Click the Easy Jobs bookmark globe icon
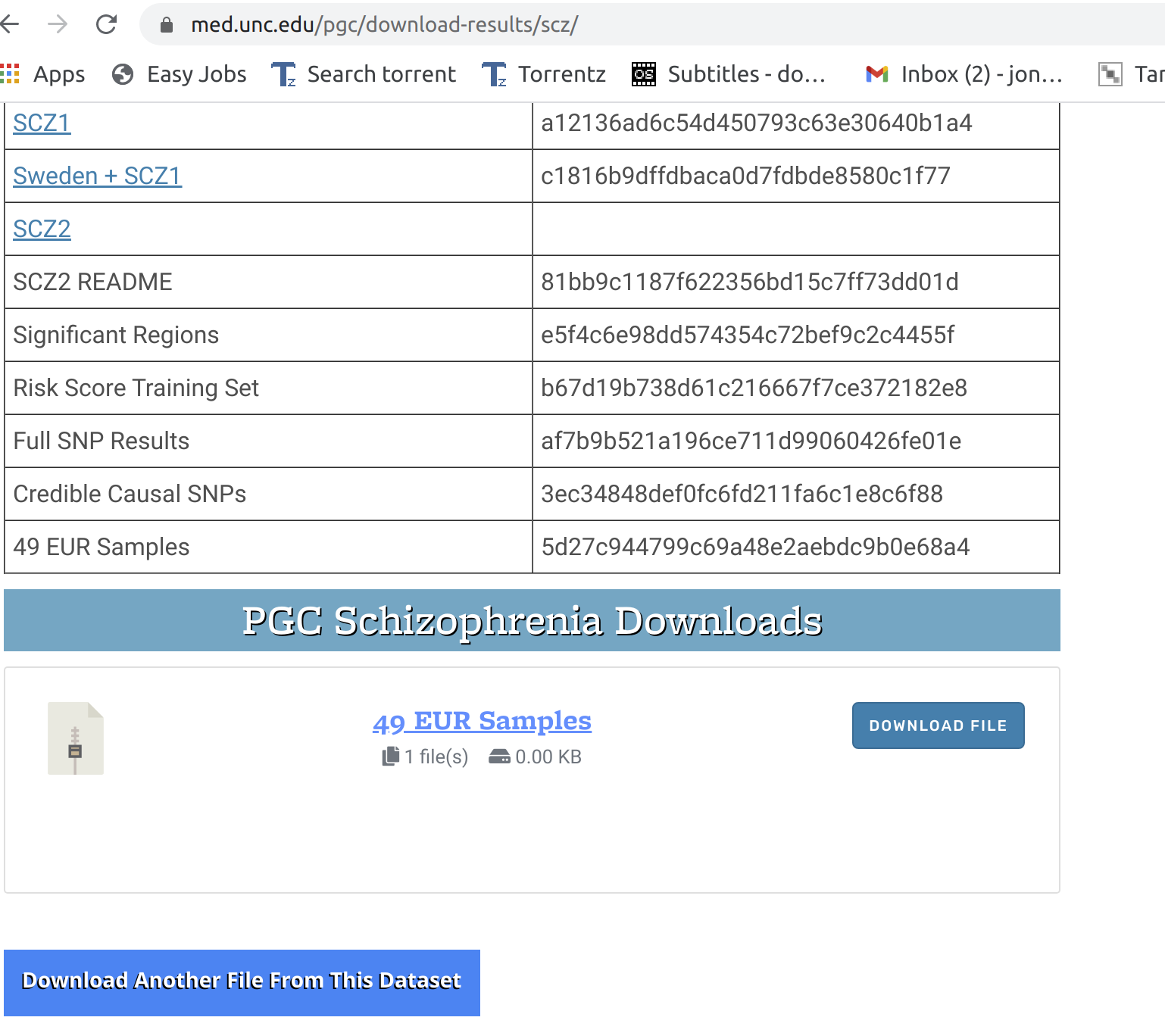Screen dimensions: 1165x1036 coord(122,73)
